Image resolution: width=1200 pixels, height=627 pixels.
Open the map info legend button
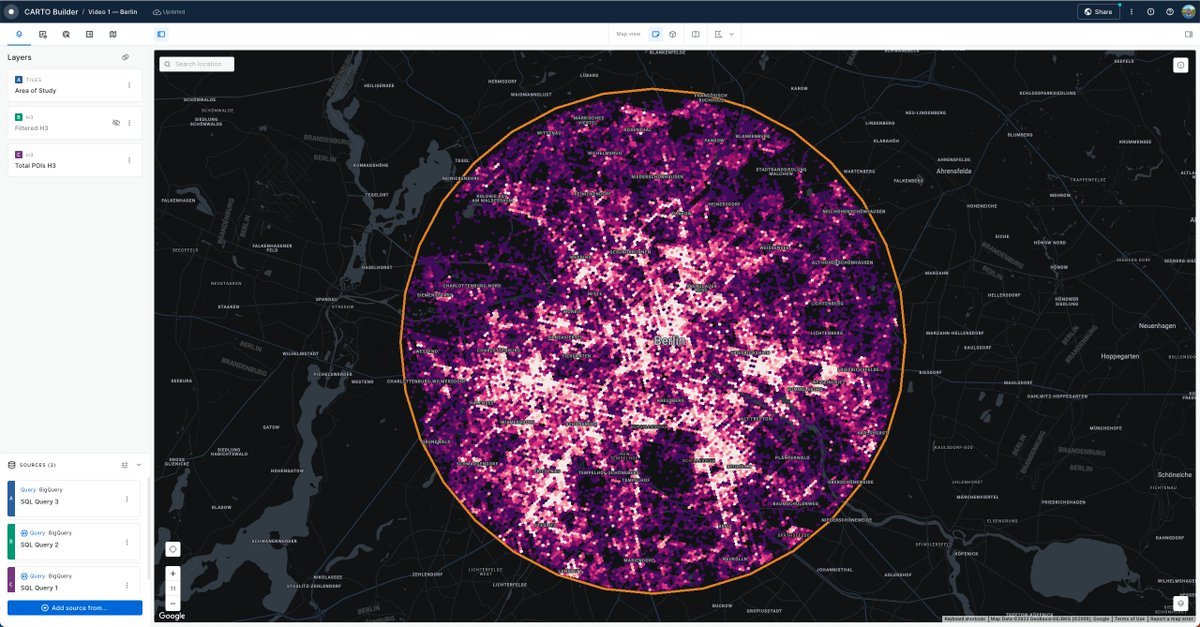(x=1181, y=65)
